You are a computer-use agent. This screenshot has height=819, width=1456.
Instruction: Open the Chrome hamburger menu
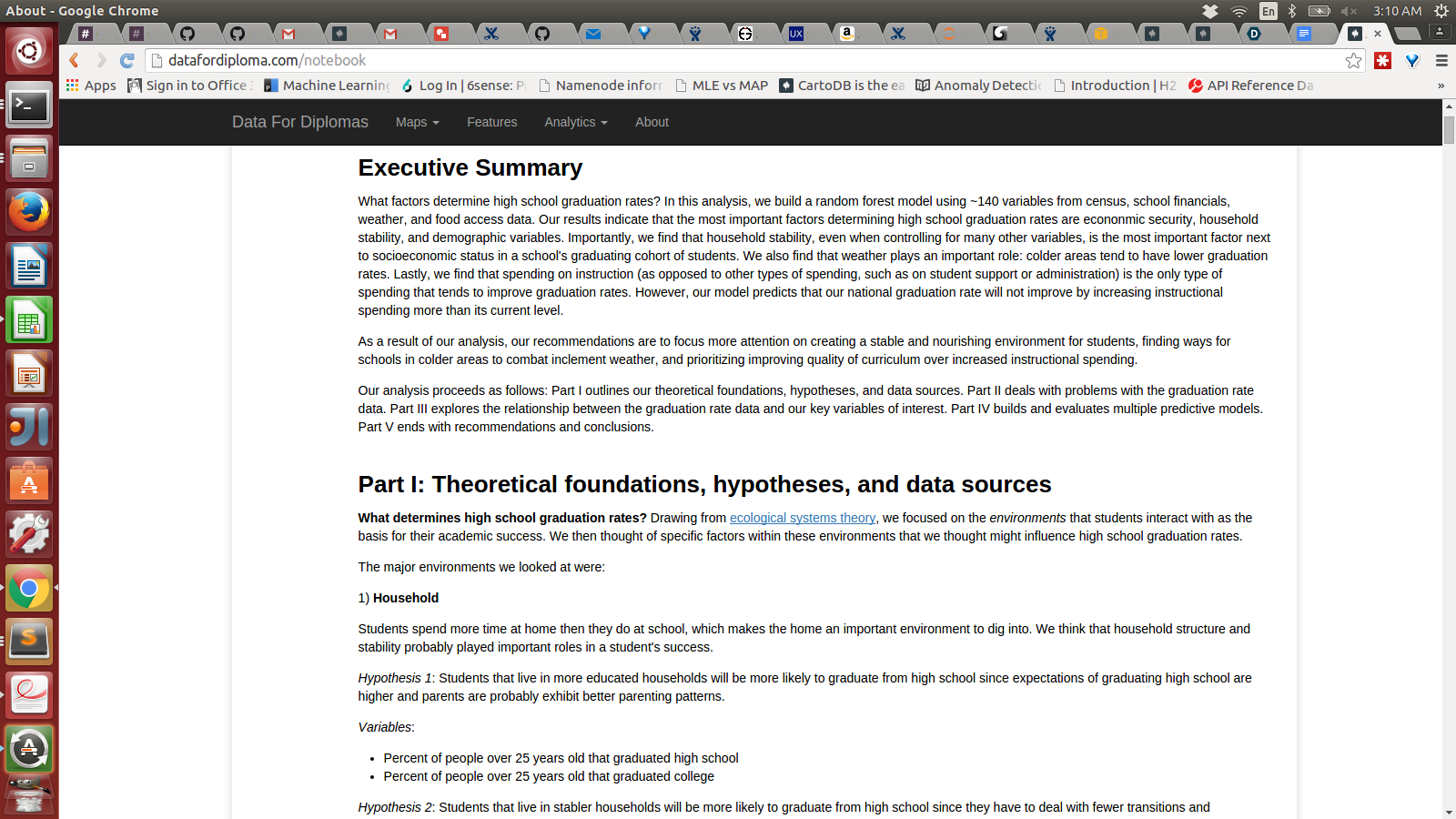tap(1441, 60)
